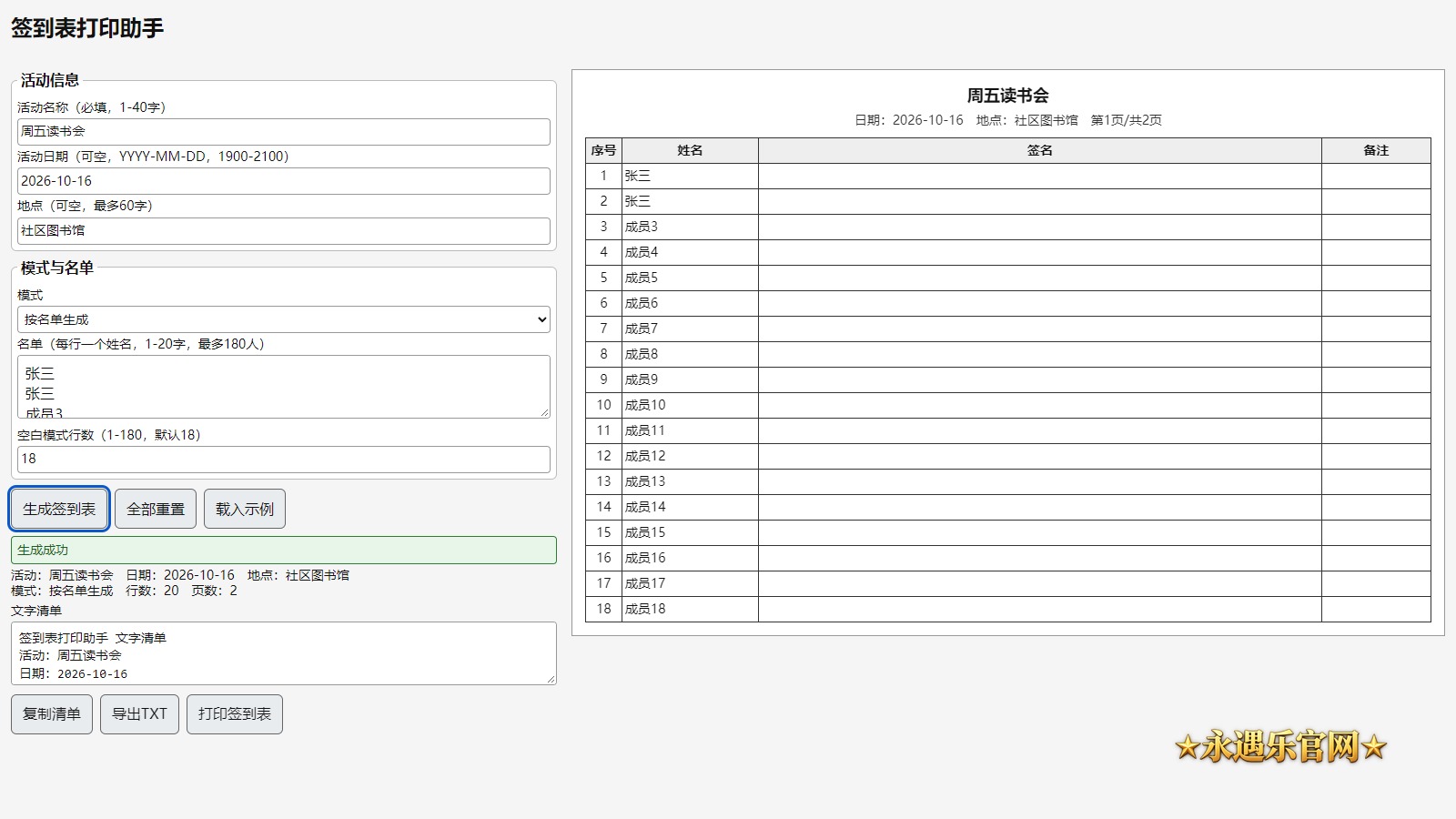Screen dimensions: 1456x819
Task: Click the green 生成成功 status message
Action: pos(284,551)
